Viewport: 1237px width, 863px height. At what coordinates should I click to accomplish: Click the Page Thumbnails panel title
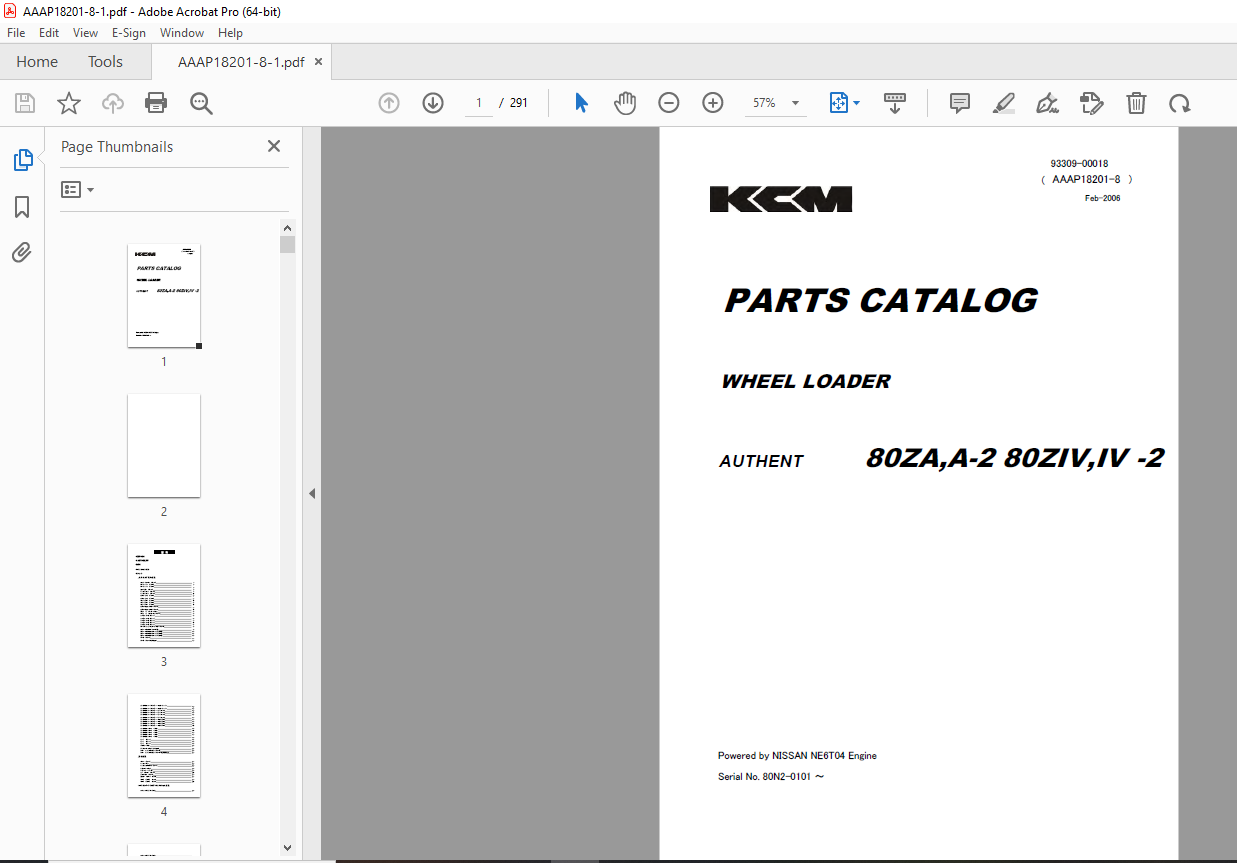pyautogui.click(x=117, y=146)
